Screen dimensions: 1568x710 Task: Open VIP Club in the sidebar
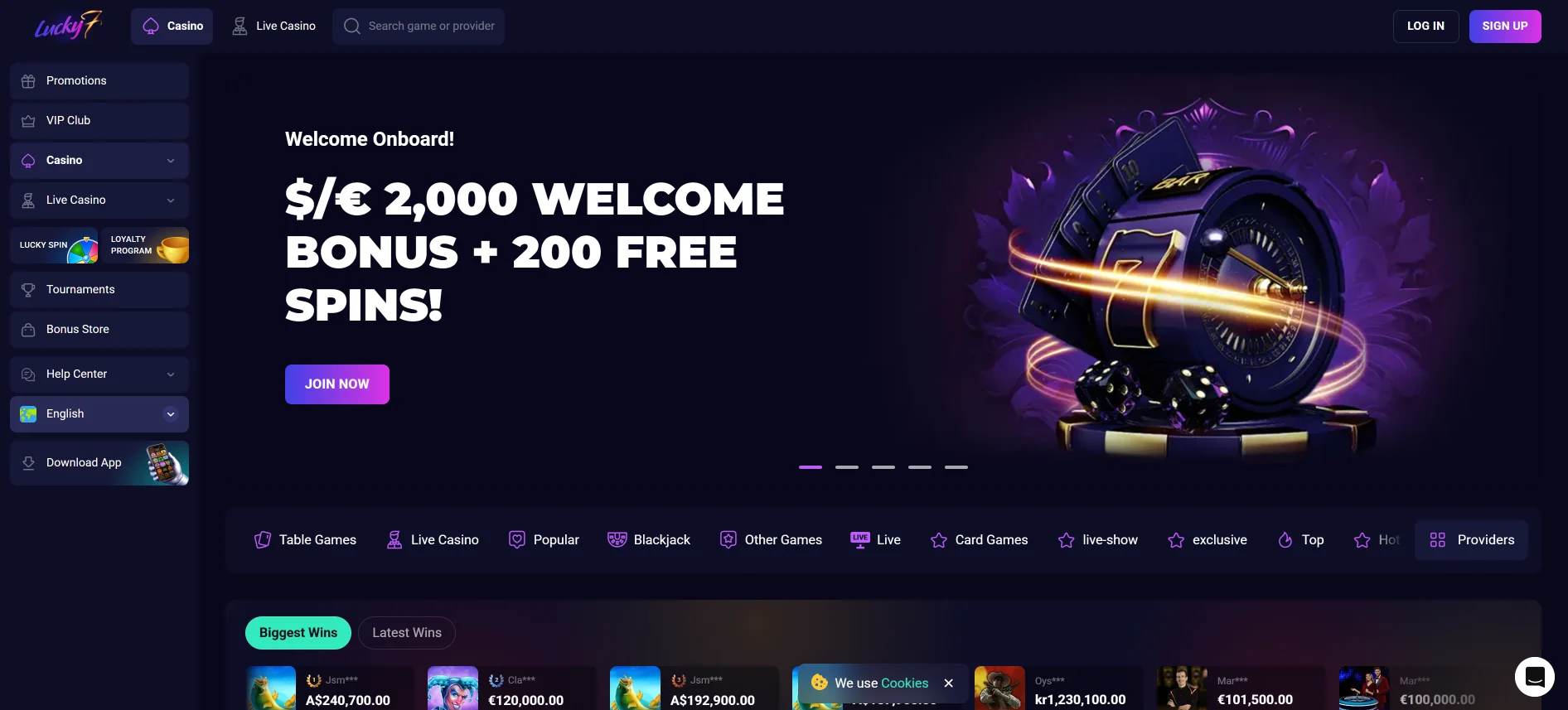coord(99,121)
